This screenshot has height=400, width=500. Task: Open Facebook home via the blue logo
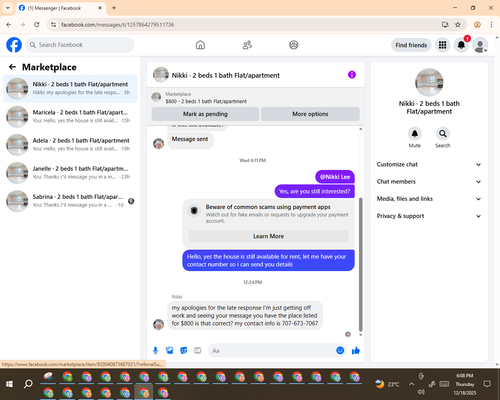pyautogui.click(x=14, y=45)
